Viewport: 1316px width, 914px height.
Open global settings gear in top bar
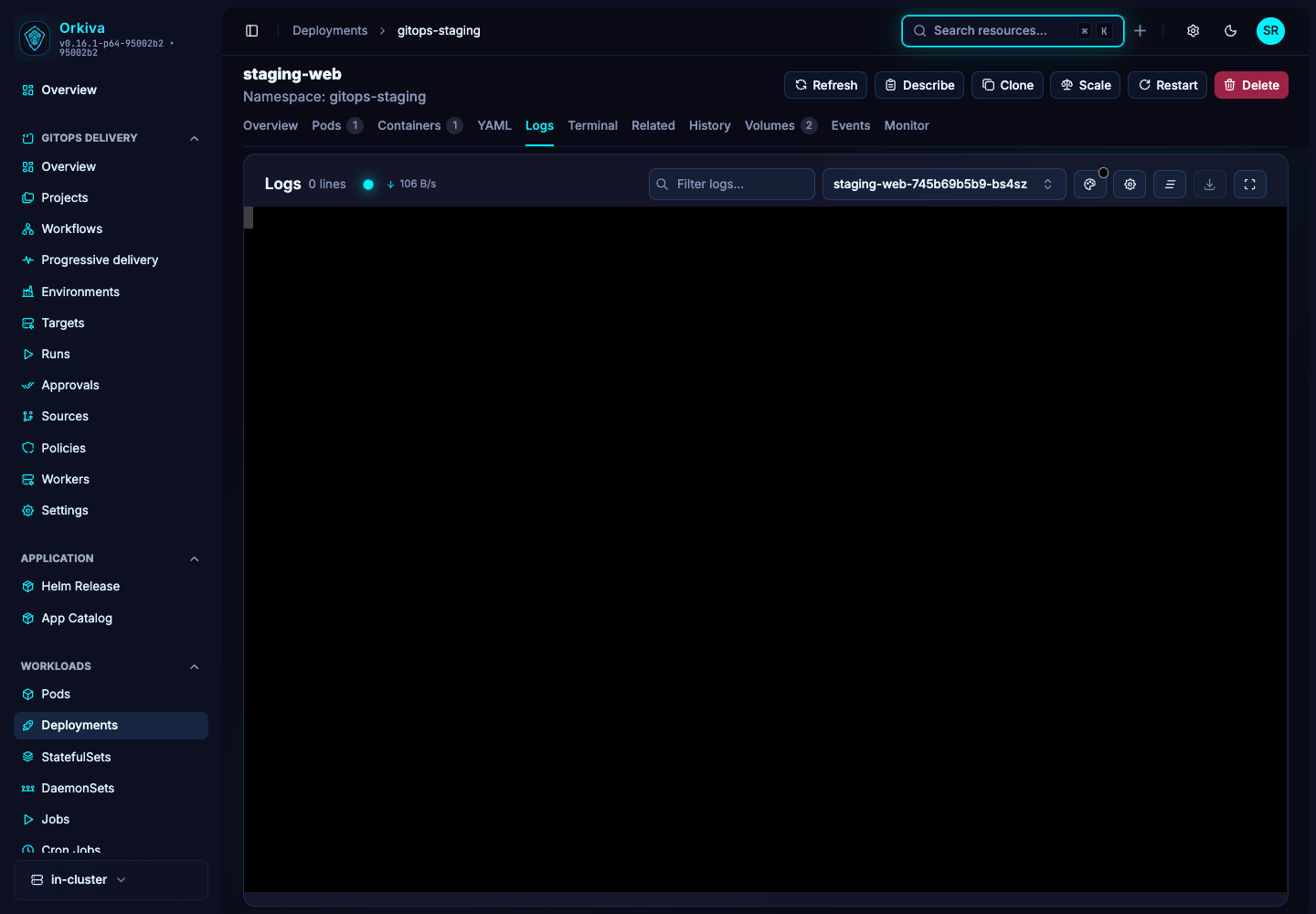(x=1194, y=31)
